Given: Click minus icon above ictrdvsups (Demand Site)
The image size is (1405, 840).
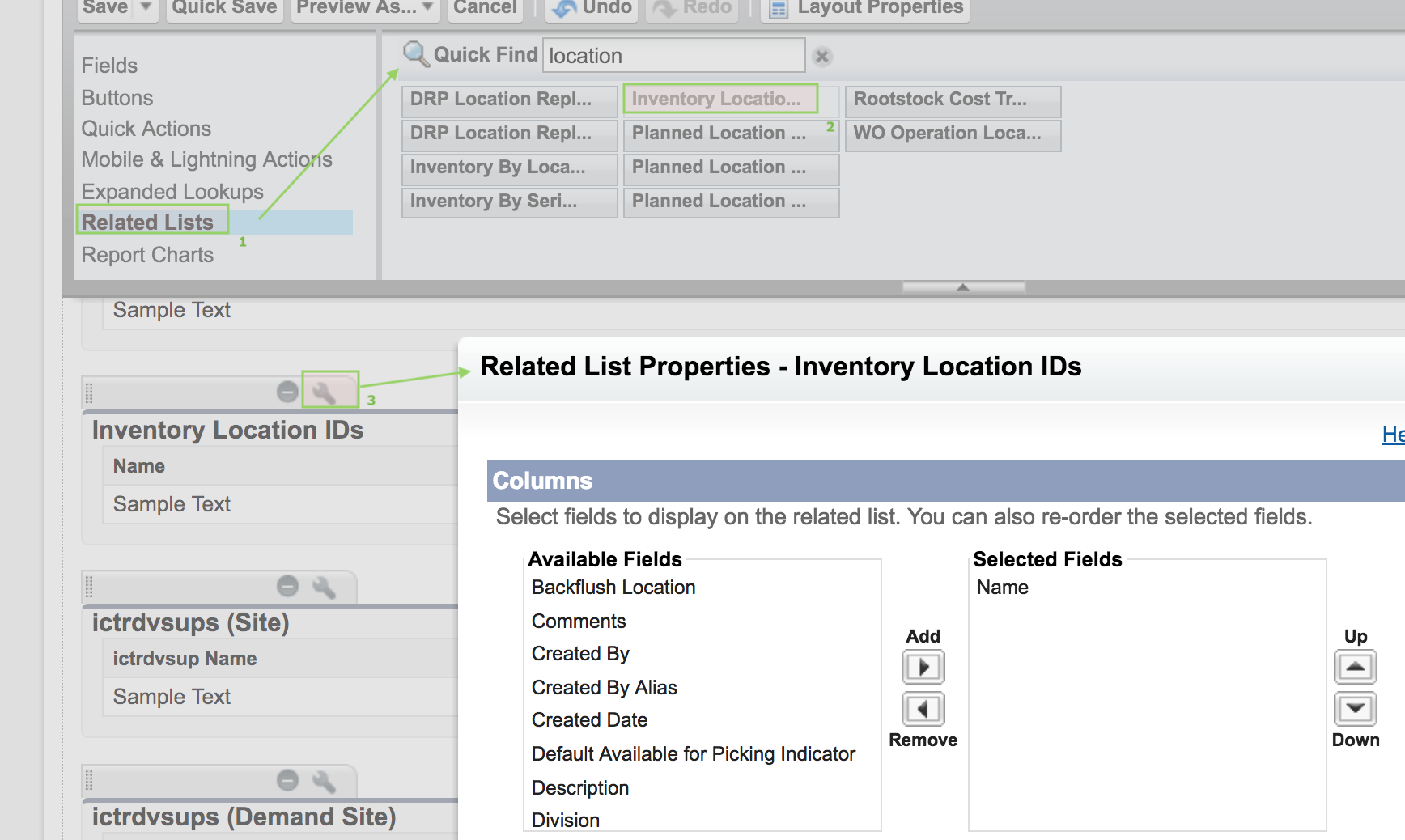Looking at the screenshot, I should (x=287, y=781).
